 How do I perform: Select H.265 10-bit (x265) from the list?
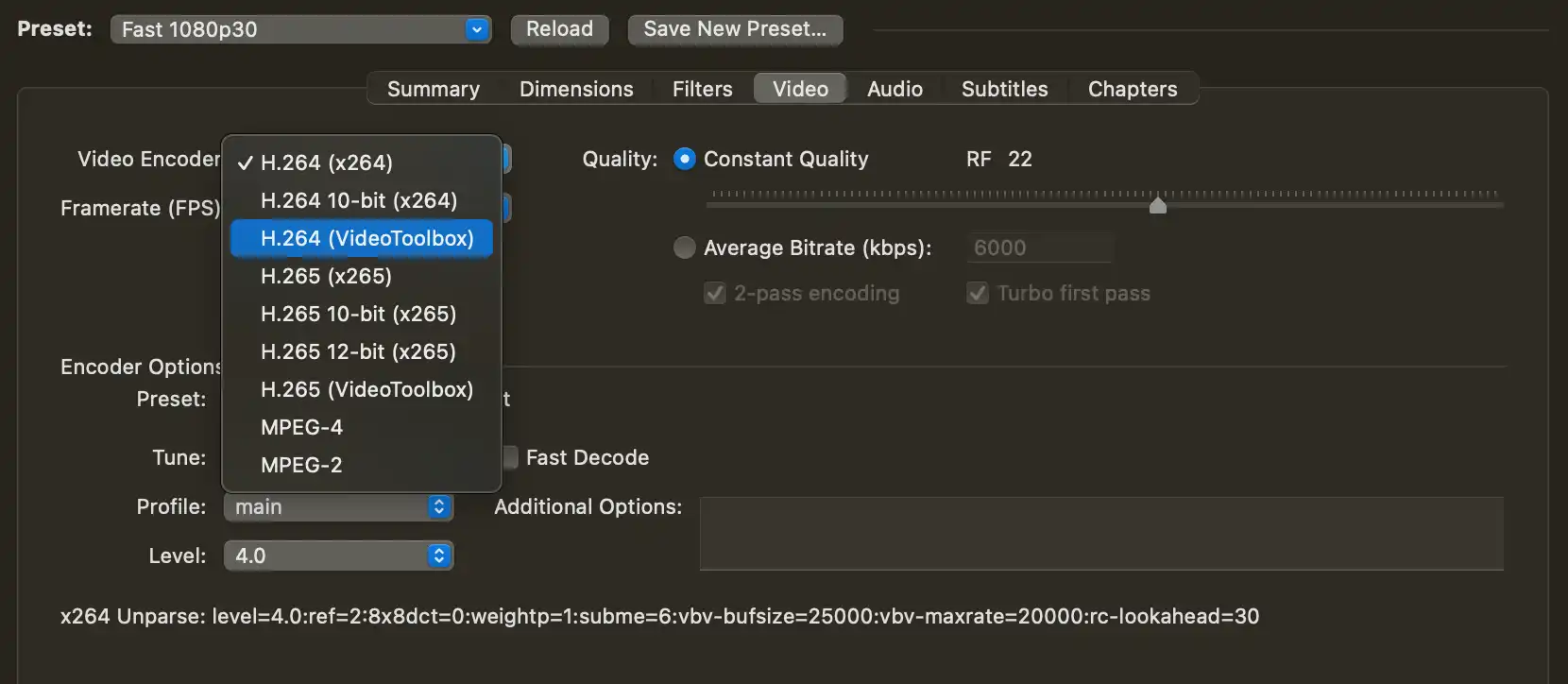pyautogui.click(x=358, y=314)
